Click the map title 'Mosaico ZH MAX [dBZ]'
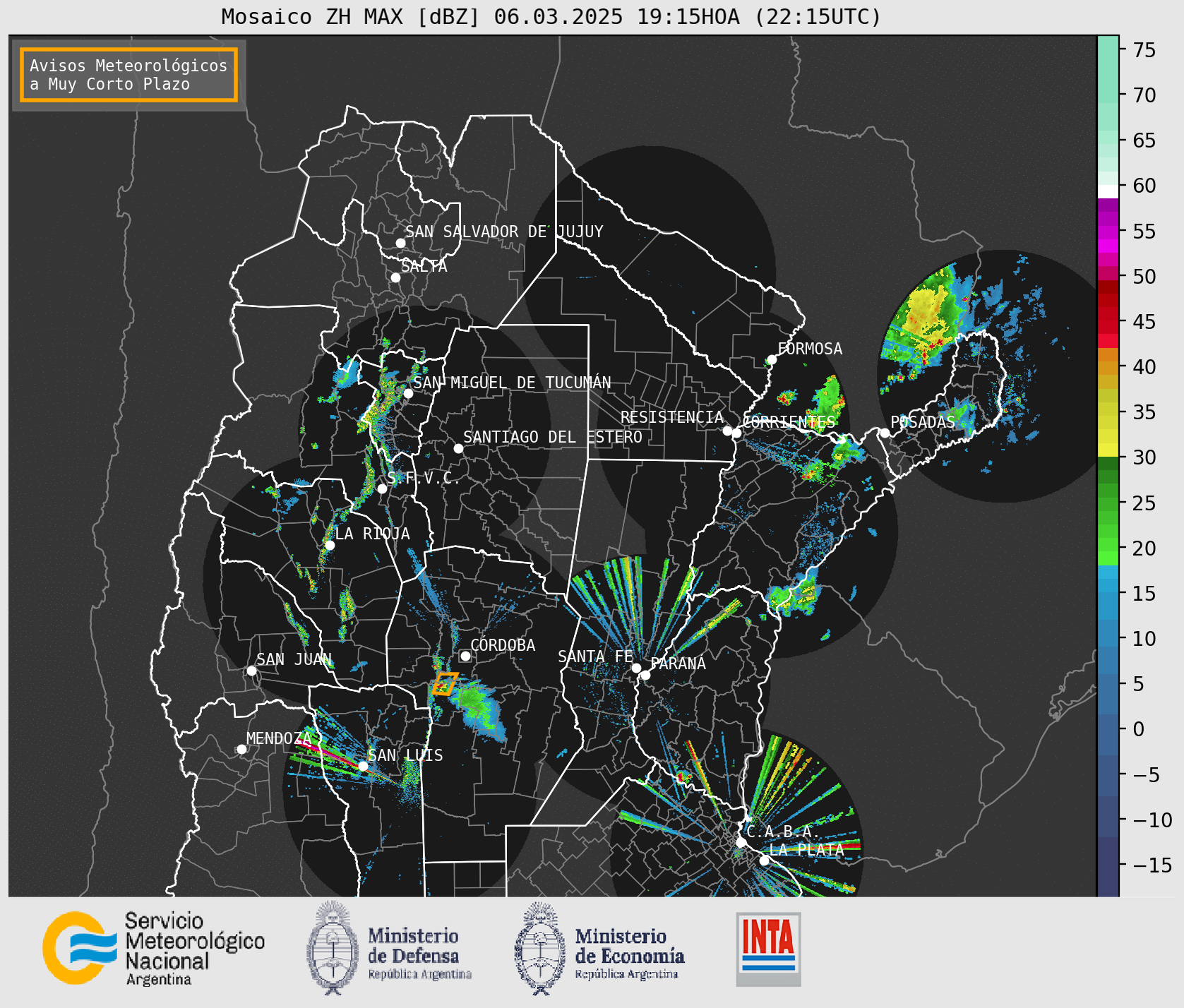The height and width of the screenshot is (1008, 1184). 350,16
